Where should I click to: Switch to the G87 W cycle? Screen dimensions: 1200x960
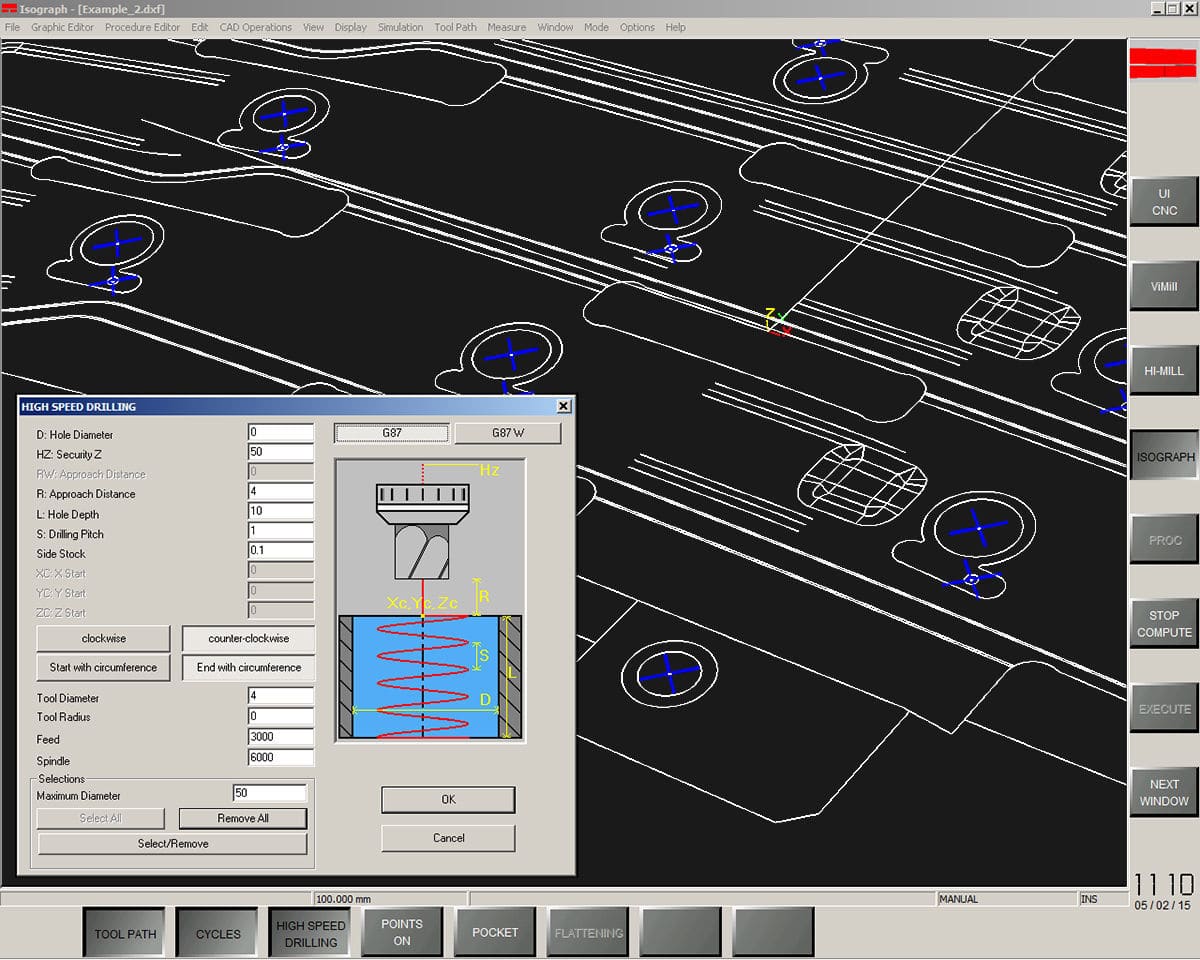click(x=507, y=432)
